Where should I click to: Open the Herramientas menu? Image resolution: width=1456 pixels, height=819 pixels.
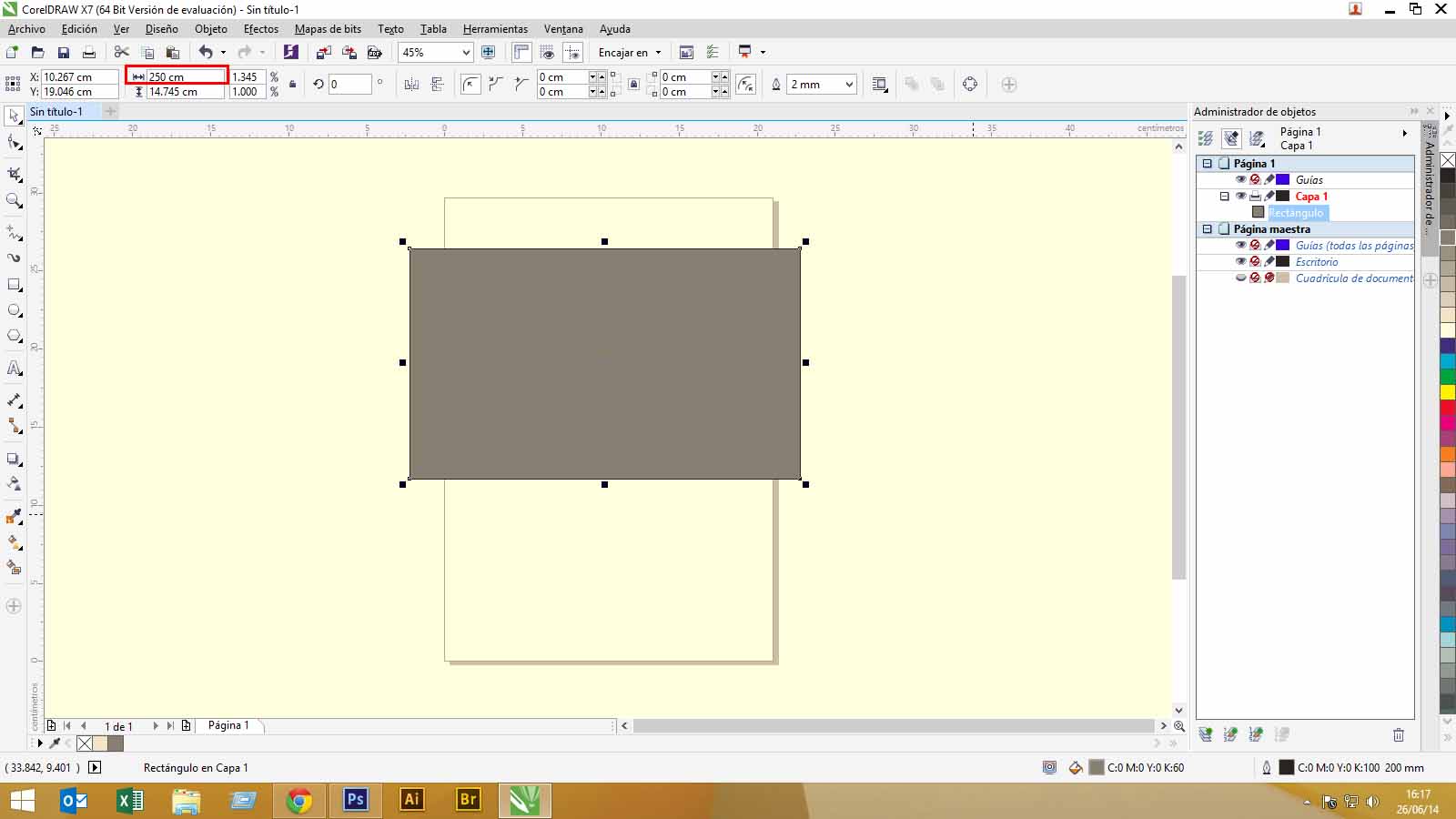point(495,29)
